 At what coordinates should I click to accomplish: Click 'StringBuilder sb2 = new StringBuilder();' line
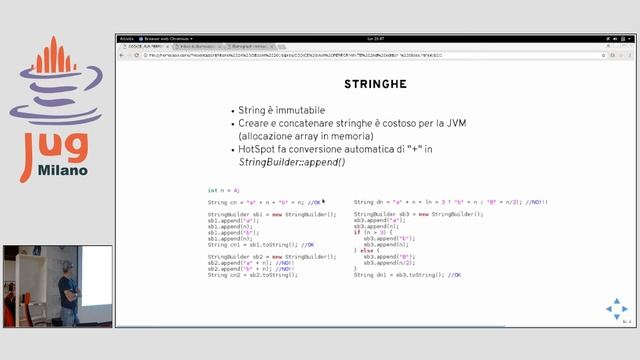click(x=272, y=257)
